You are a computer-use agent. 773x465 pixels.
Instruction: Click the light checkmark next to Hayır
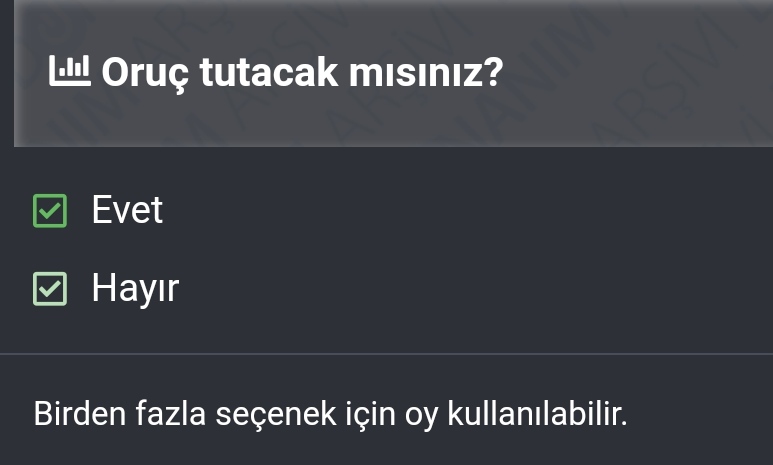point(50,289)
